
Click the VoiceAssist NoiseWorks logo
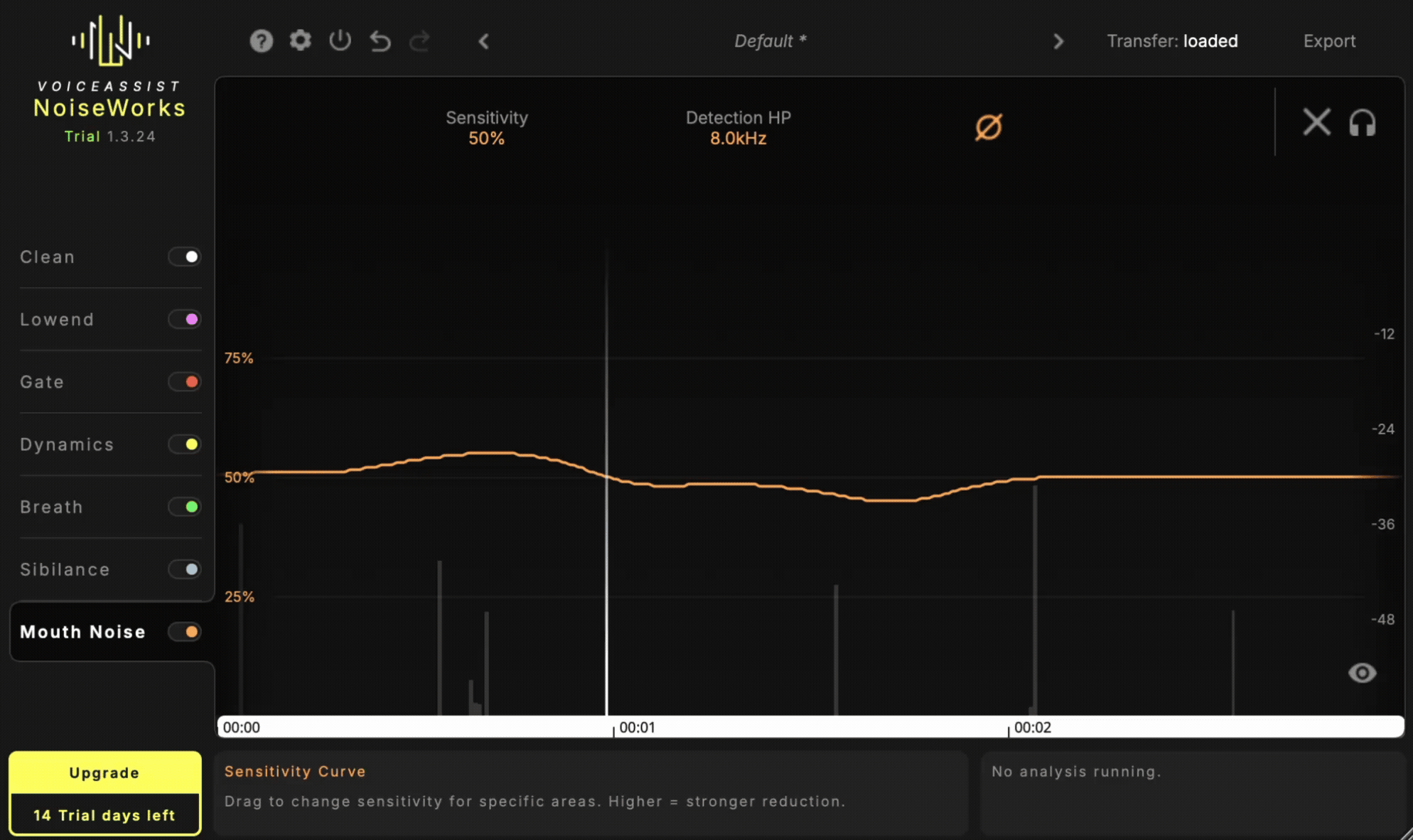coord(110,78)
